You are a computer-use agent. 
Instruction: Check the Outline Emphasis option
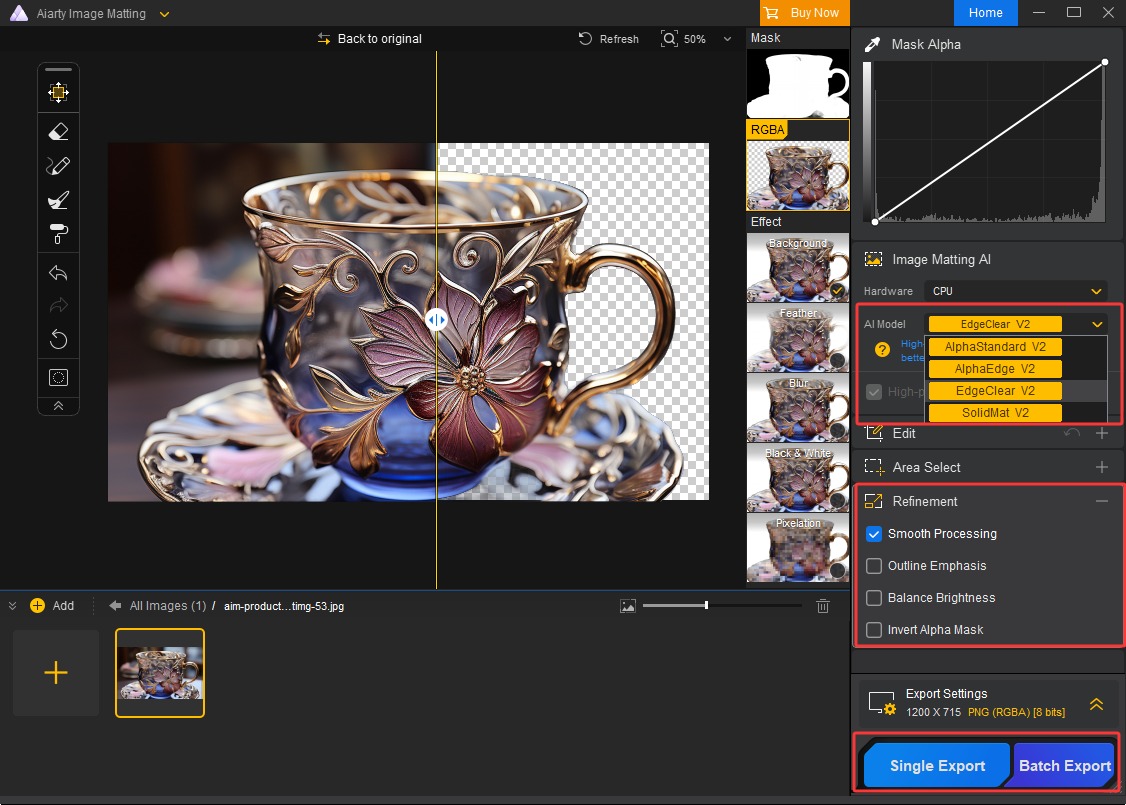click(874, 566)
